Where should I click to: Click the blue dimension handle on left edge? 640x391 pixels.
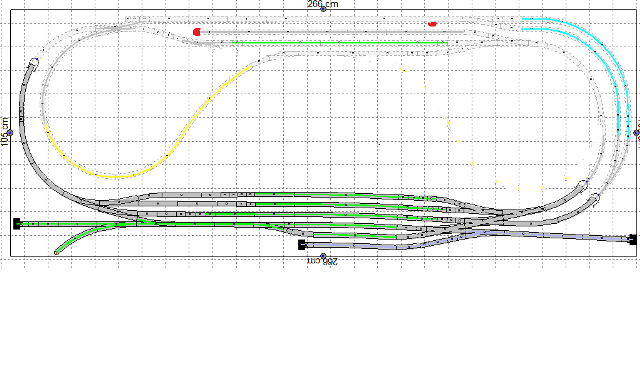(x=10, y=133)
